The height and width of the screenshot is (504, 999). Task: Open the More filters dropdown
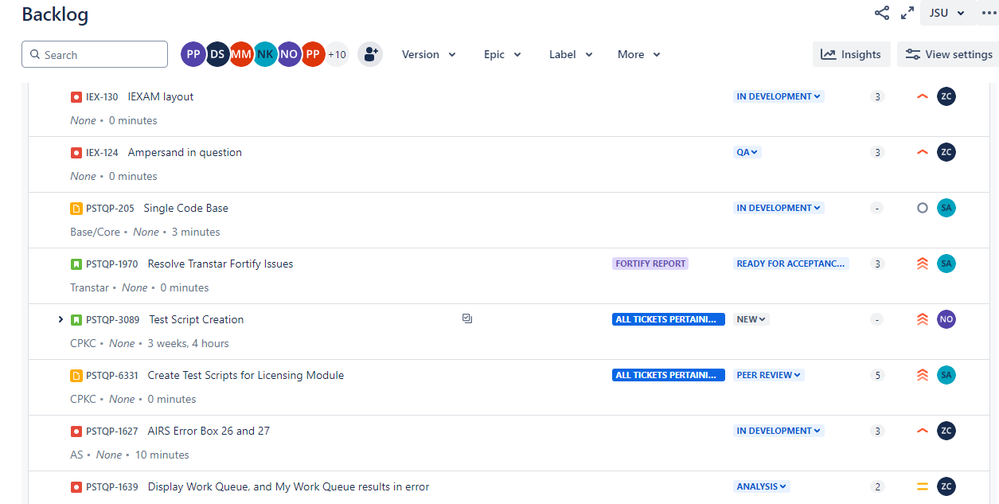tap(638, 54)
